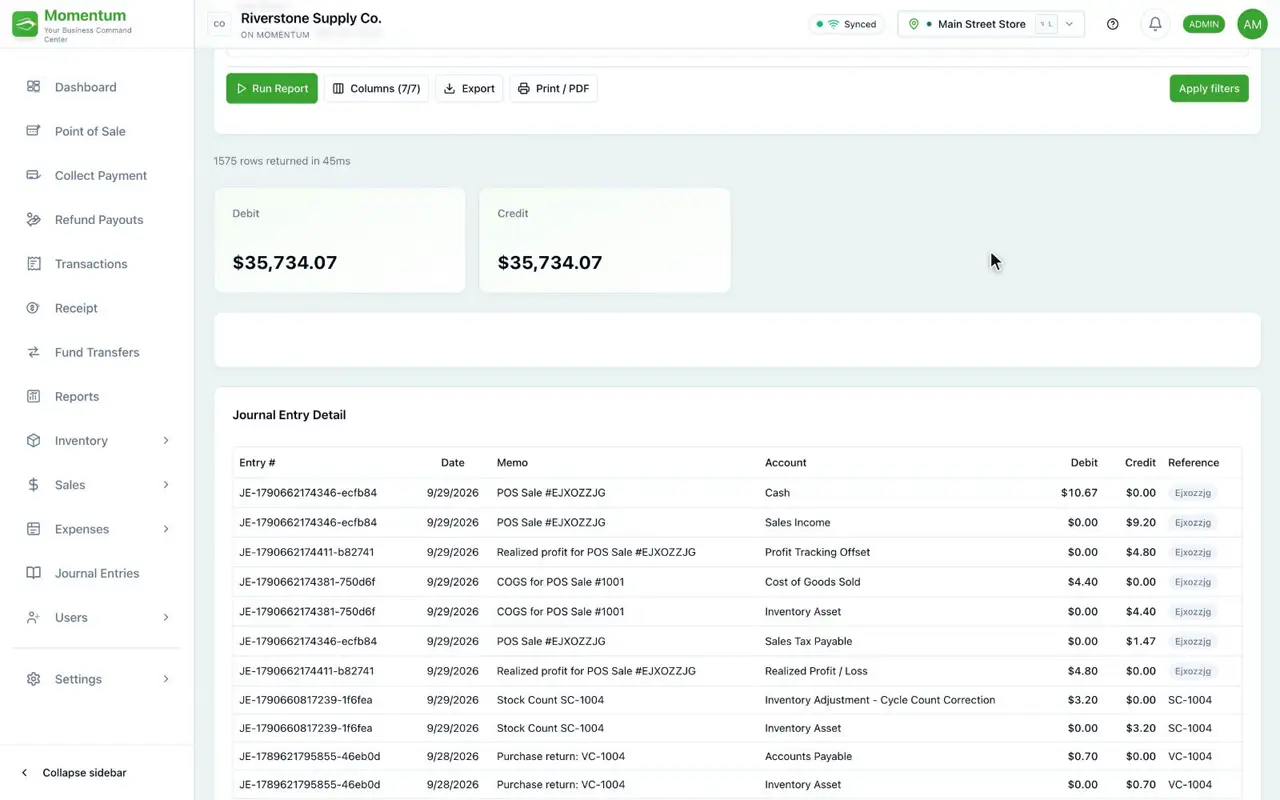Click the Sales Income account cell
Image resolution: width=1280 pixels, height=800 pixels.
pyautogui.click(x=797, y=522)
